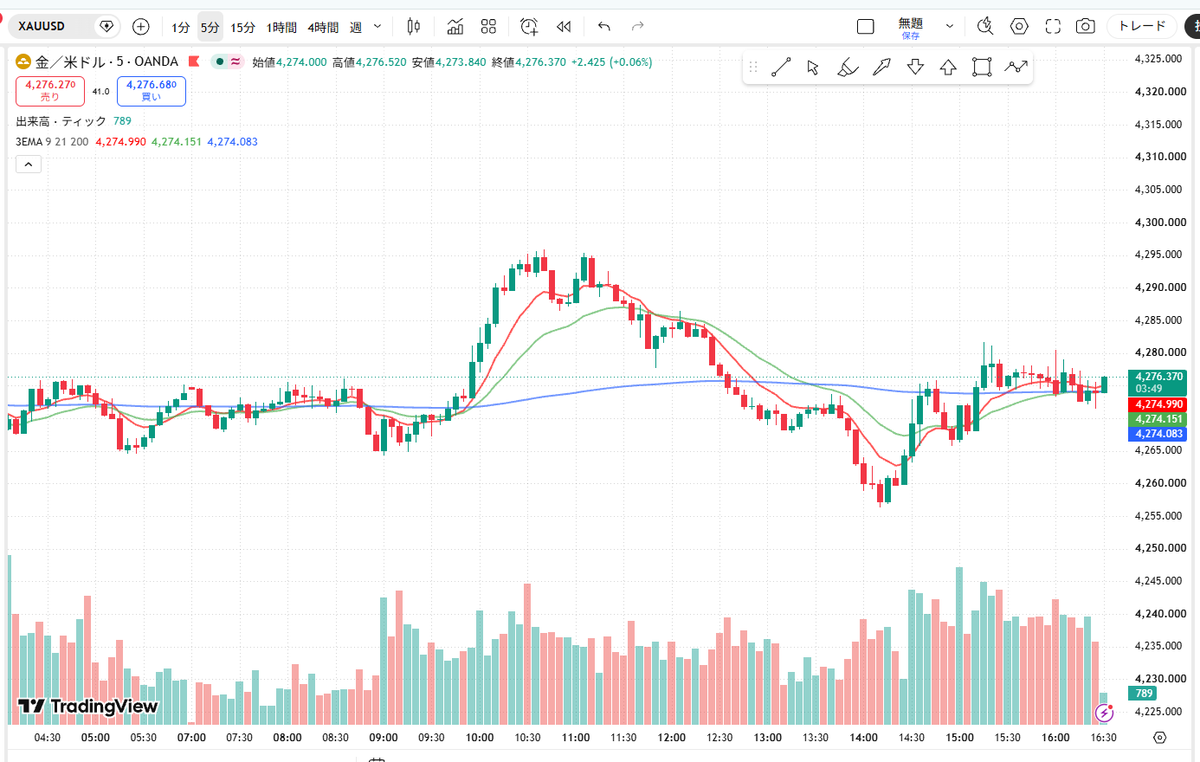Open the quick search lightning icon
Screen dimensions: 1200x762
[x=985, y=27]
